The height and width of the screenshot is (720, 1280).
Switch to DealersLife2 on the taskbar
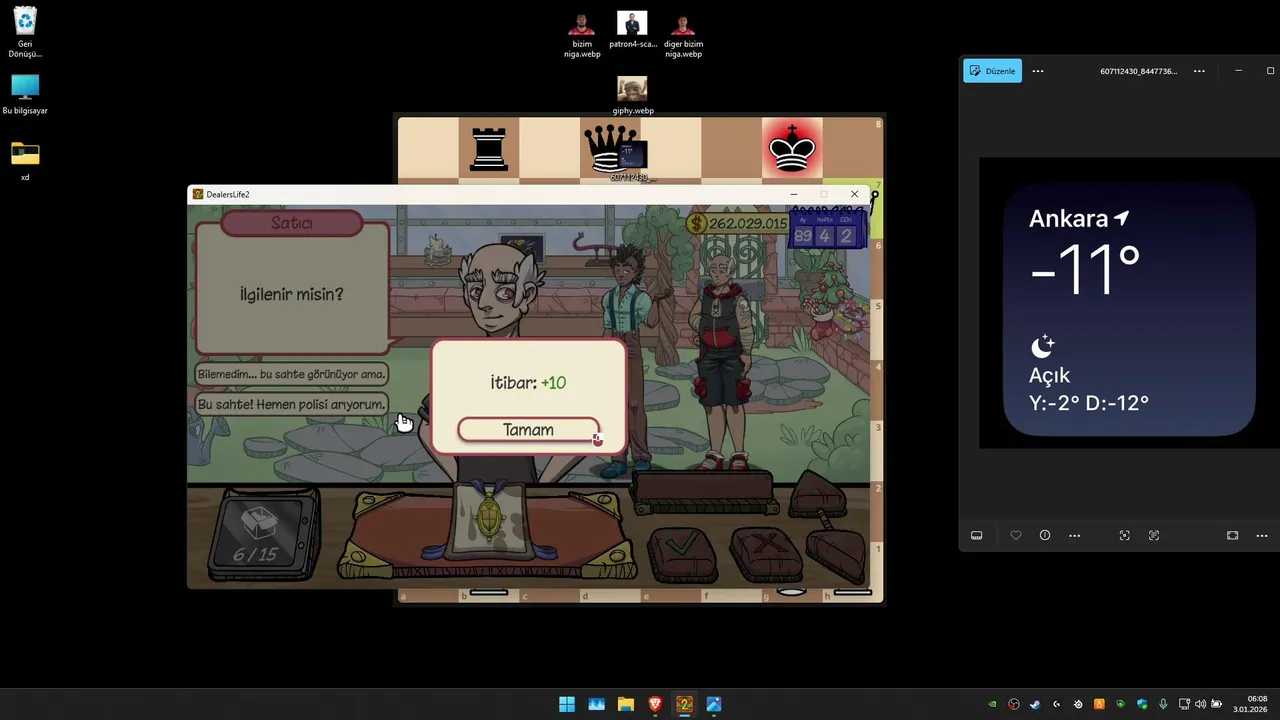[684, 704]
